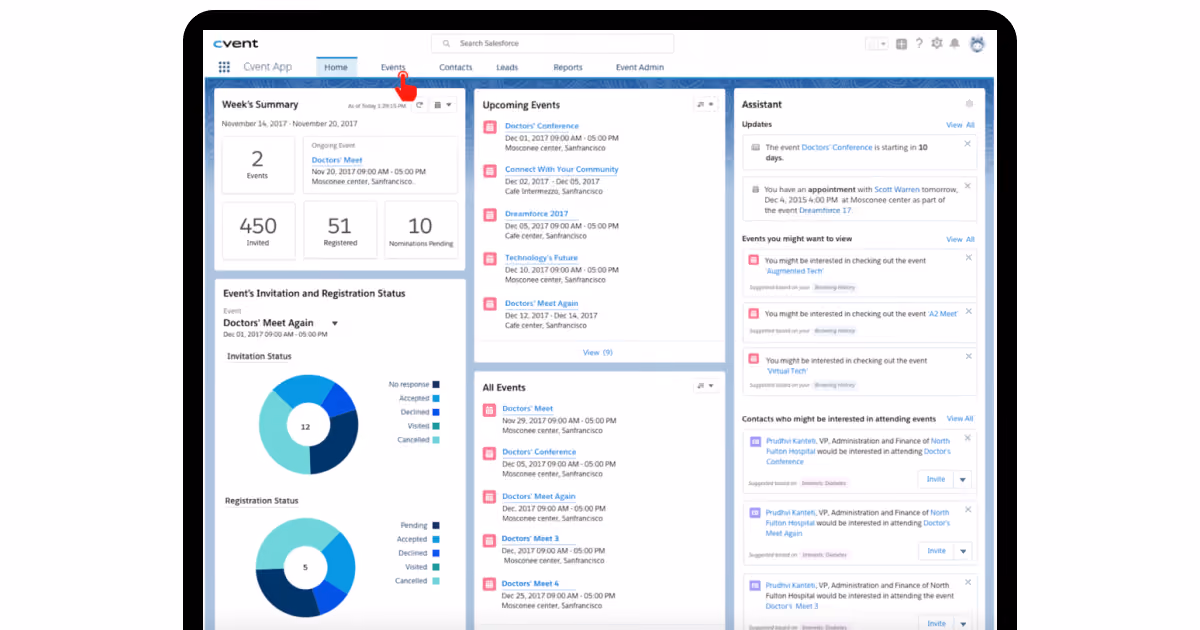Viewport: 1200px width, 630px height.
Task: Go to the Reports tab
Action: (568, 67)
